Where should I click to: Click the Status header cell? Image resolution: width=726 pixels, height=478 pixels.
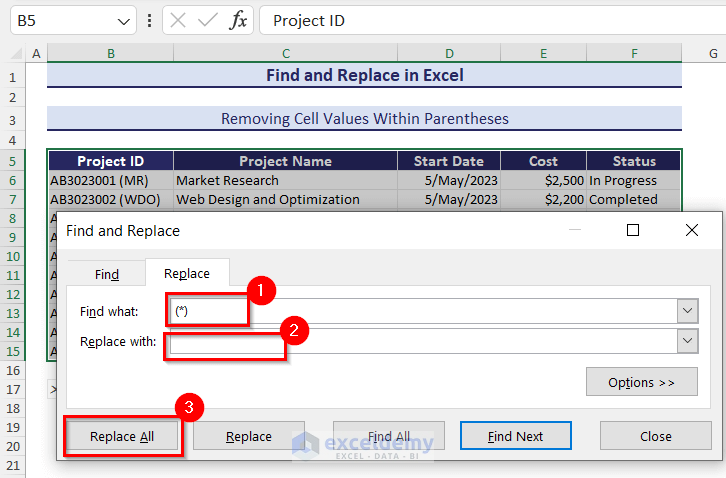(x=634, y=161)
